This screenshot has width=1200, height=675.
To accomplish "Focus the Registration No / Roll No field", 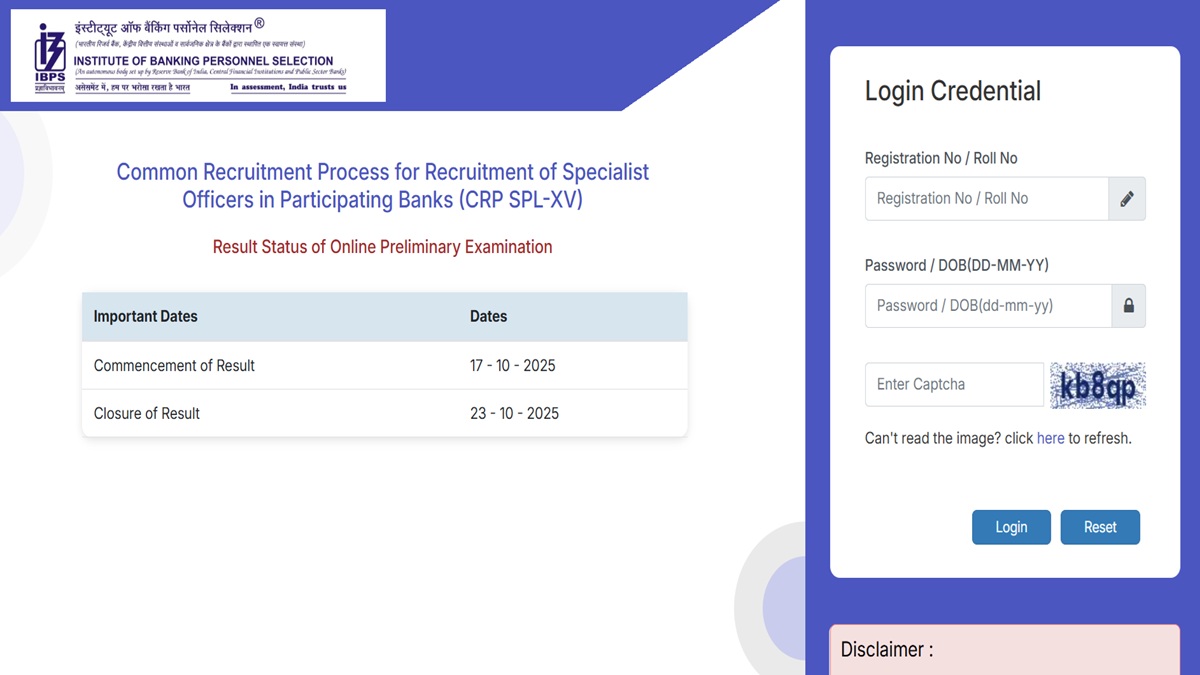I will tap(986, 199).
